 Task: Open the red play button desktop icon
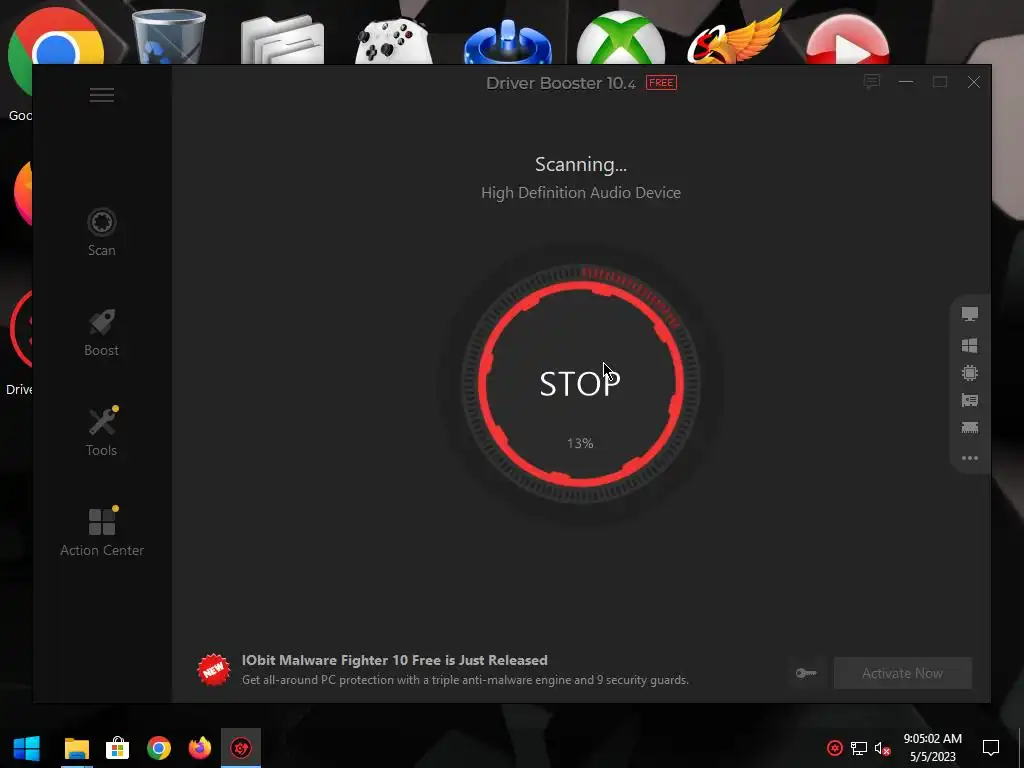click(847, 40)
